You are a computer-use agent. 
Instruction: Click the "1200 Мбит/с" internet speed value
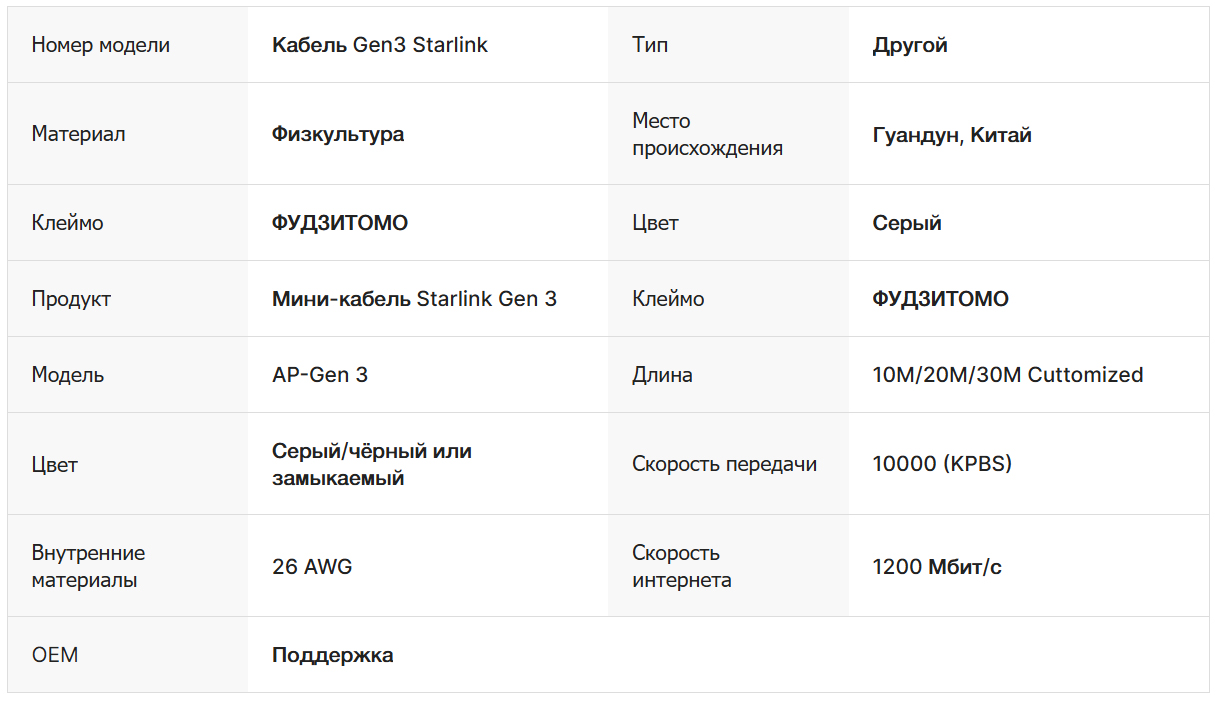(937, 567)
